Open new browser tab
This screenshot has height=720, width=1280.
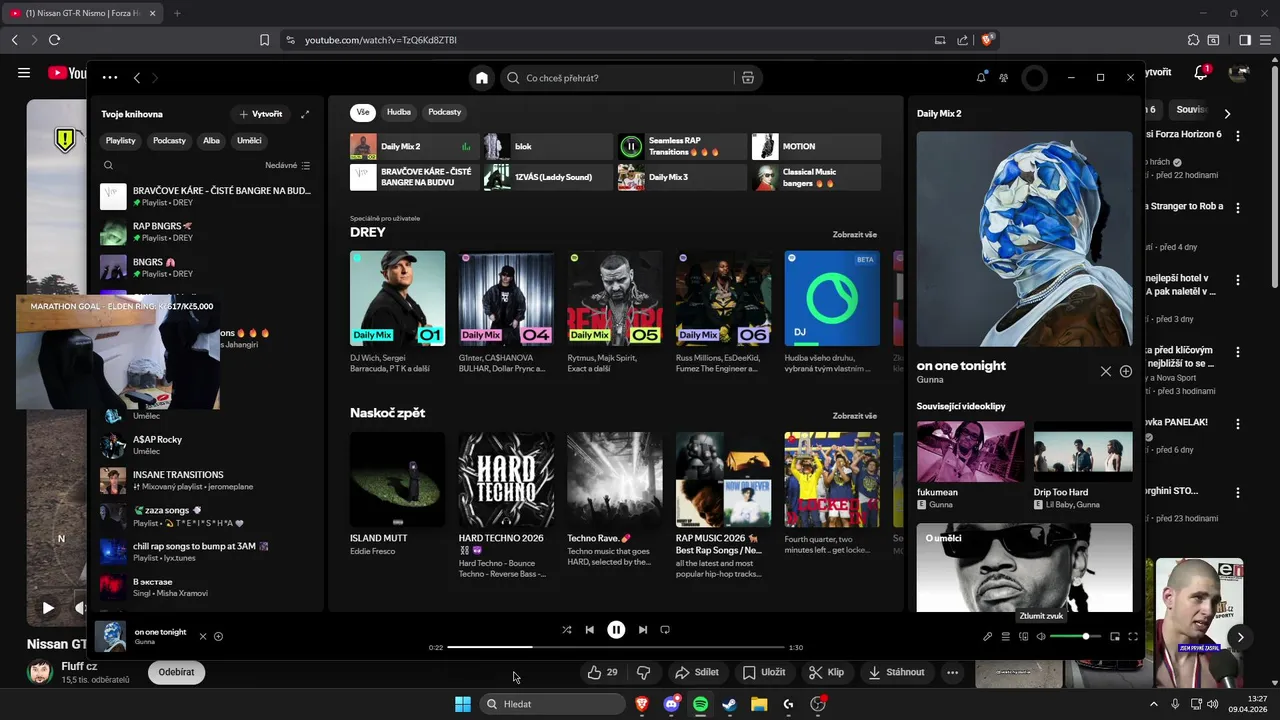177,13
